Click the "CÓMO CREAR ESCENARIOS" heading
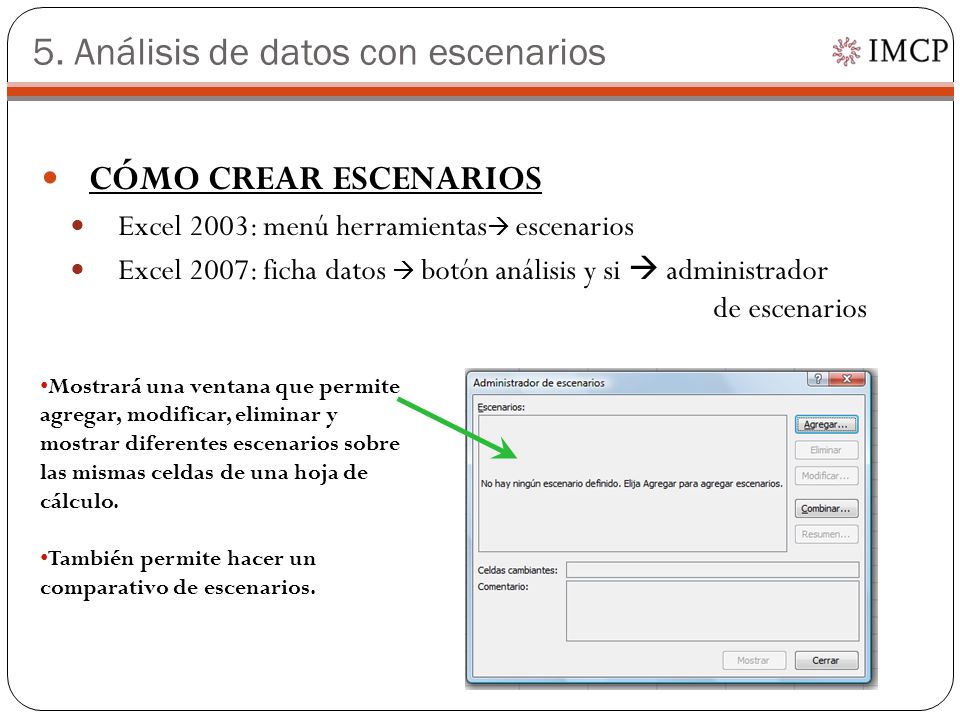 coord(315,178)
